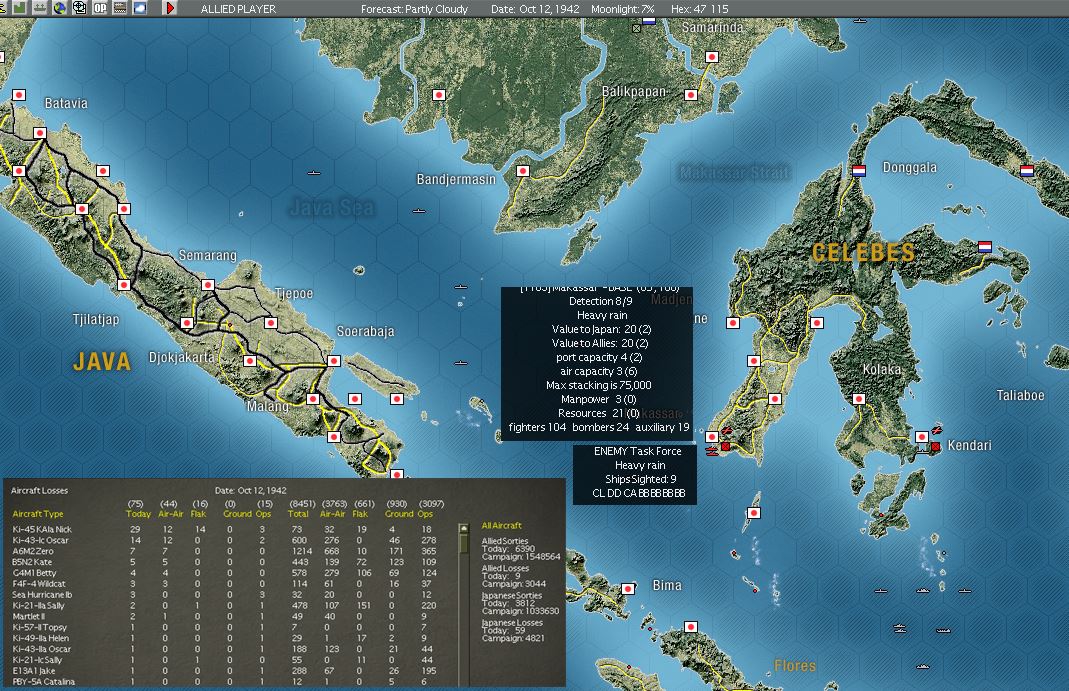The width and height of the screenshot is (1069, 691).
Task: Open the OP operations toolbar button
Action: pos(100,8)
